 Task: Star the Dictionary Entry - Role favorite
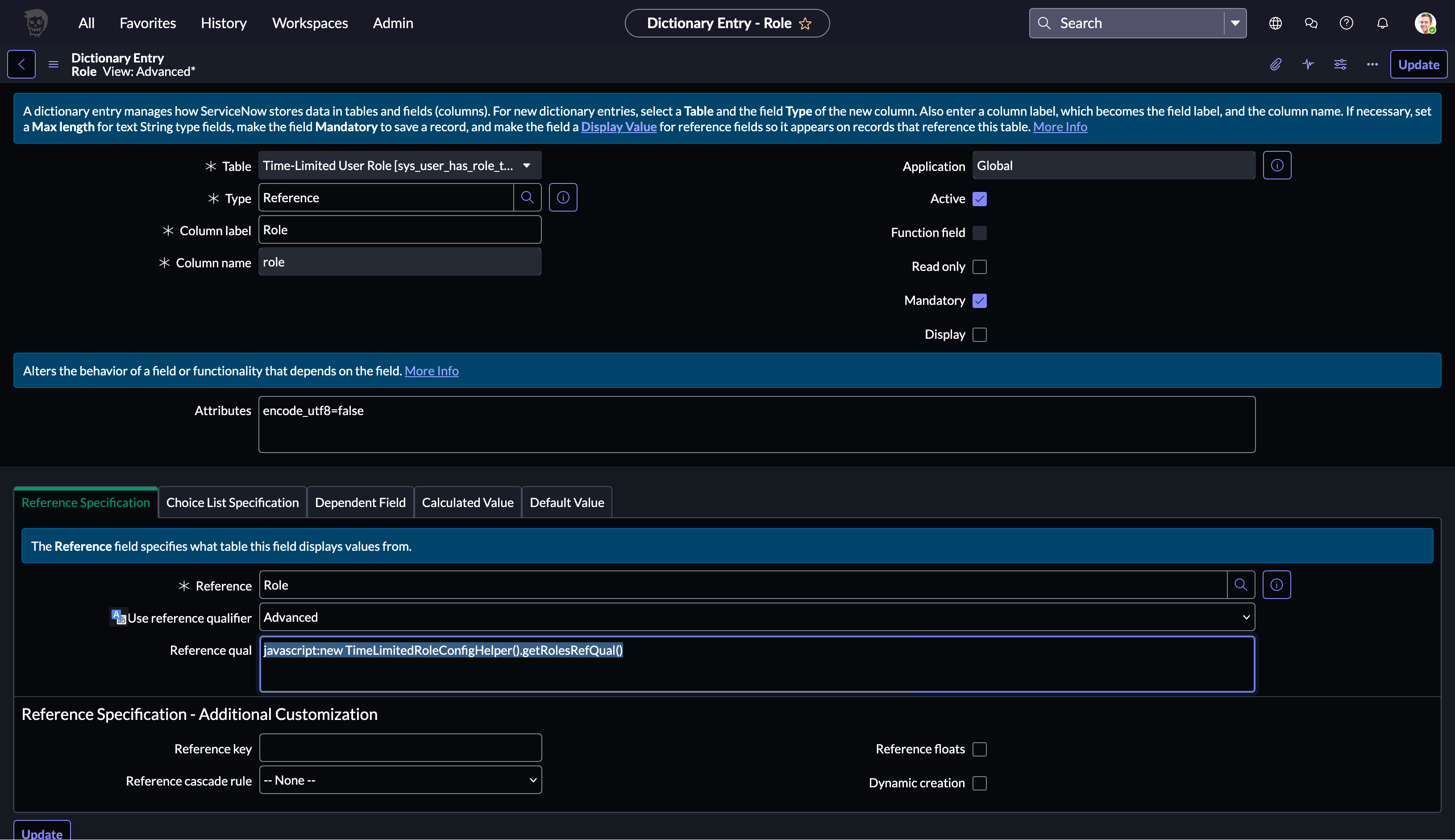(x=806, y=24)
